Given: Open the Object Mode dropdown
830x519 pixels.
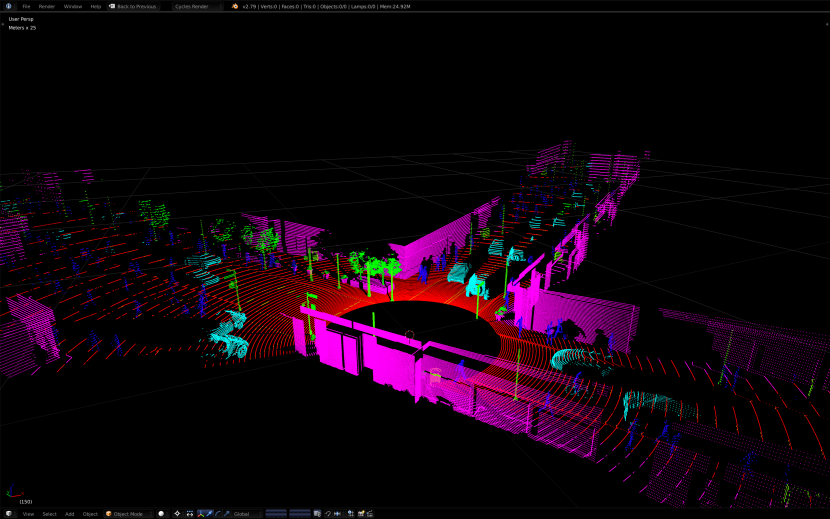Looking at the screenshot, I should [x=128, y=514].
